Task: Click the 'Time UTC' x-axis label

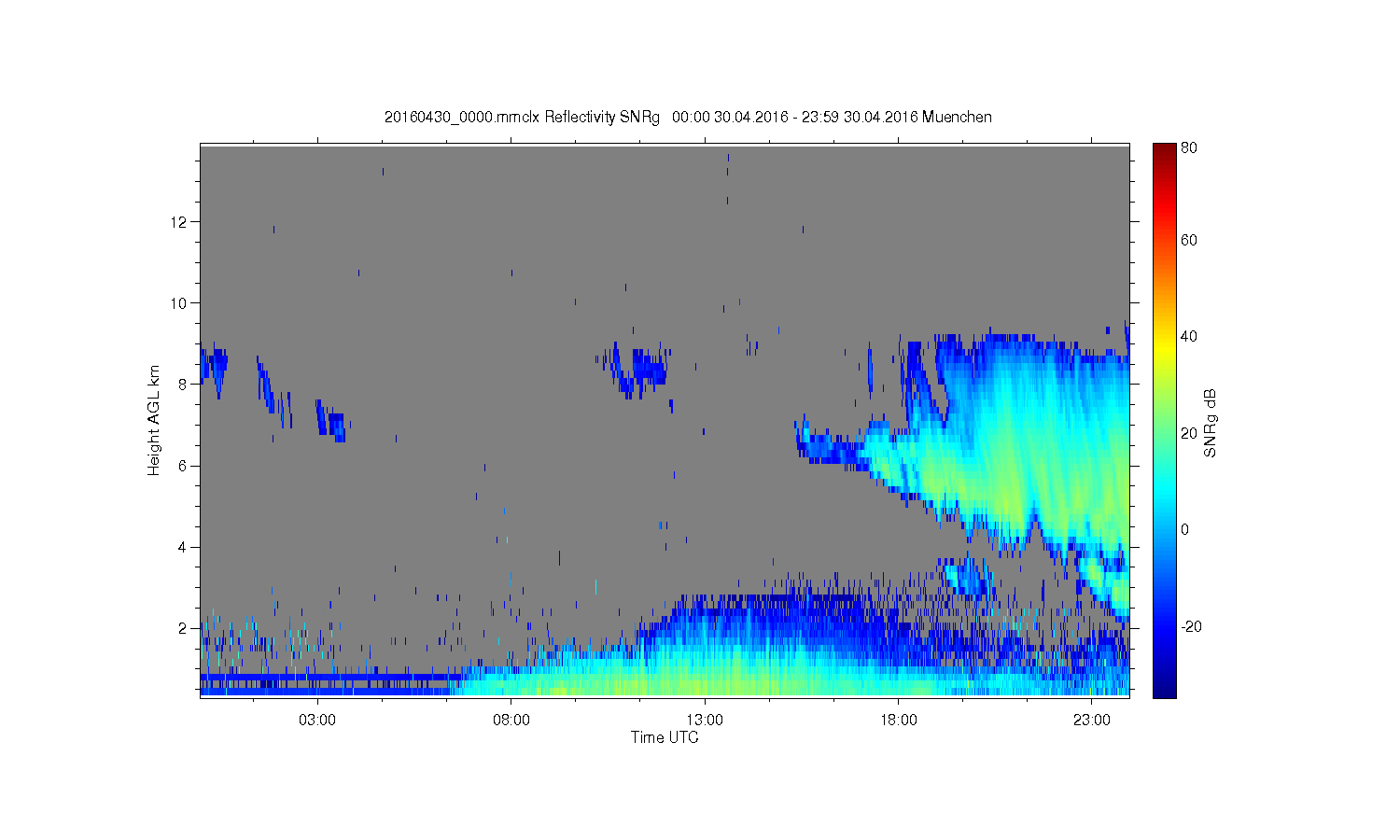Action: point(665,737)
